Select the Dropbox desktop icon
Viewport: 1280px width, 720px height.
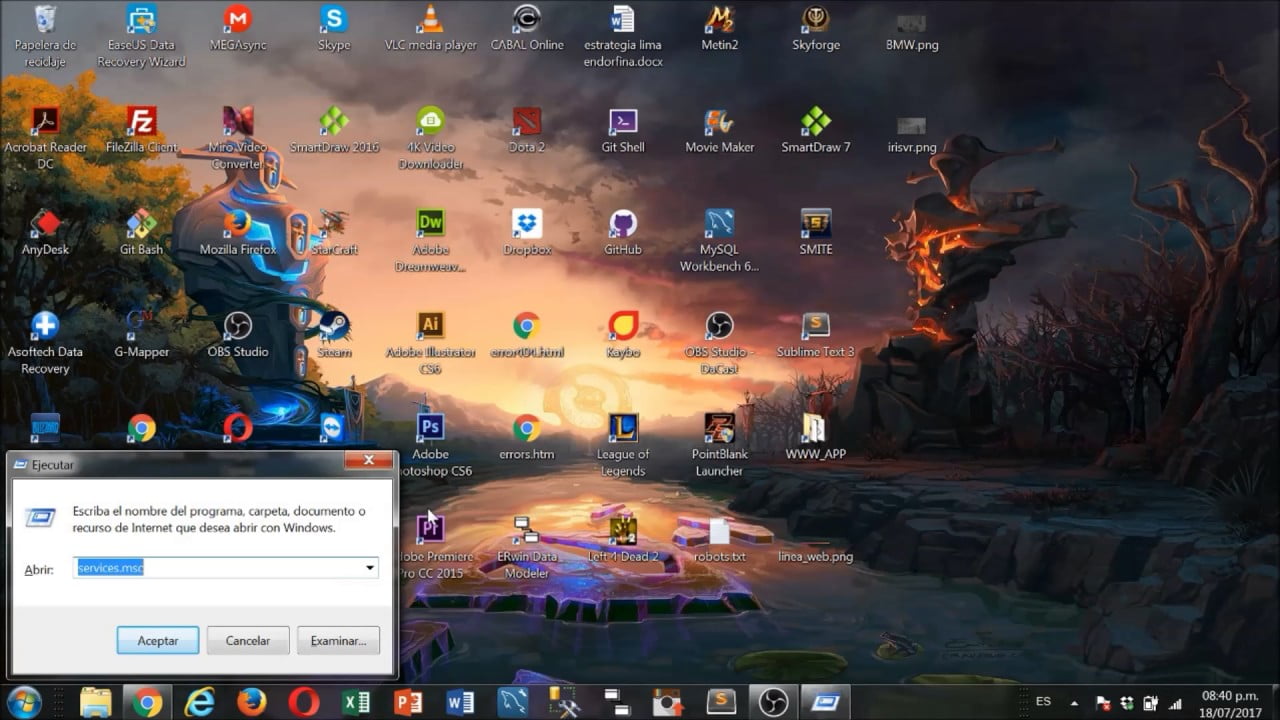coord(527,232)
